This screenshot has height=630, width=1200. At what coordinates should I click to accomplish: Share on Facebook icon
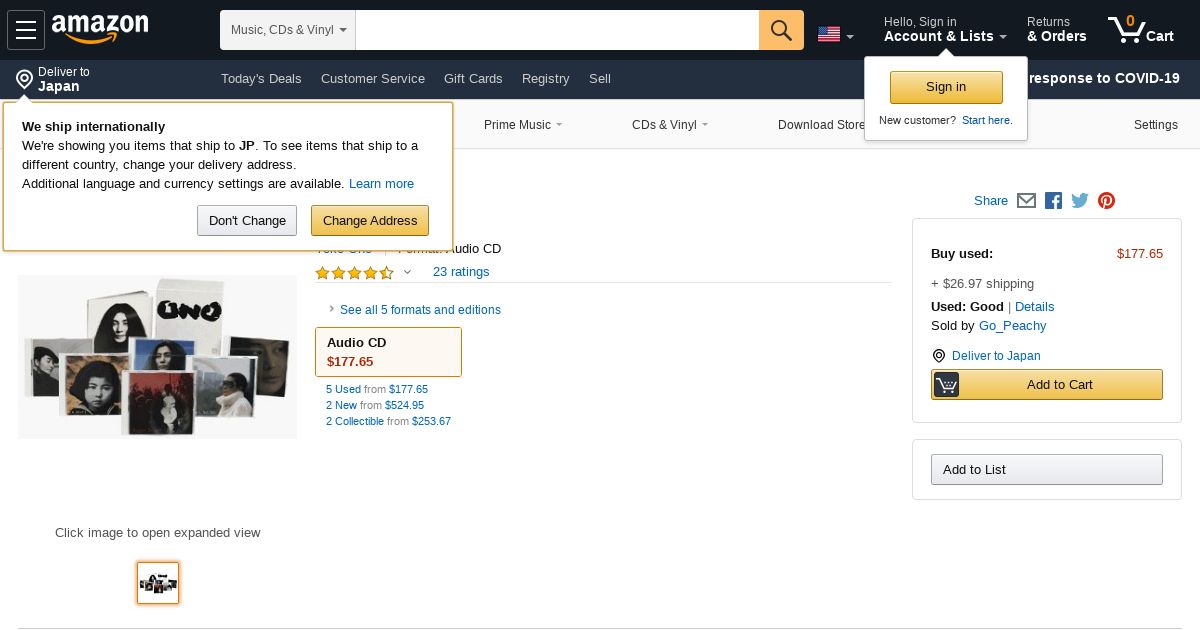pyautogui.click(x=1053, y=200)
